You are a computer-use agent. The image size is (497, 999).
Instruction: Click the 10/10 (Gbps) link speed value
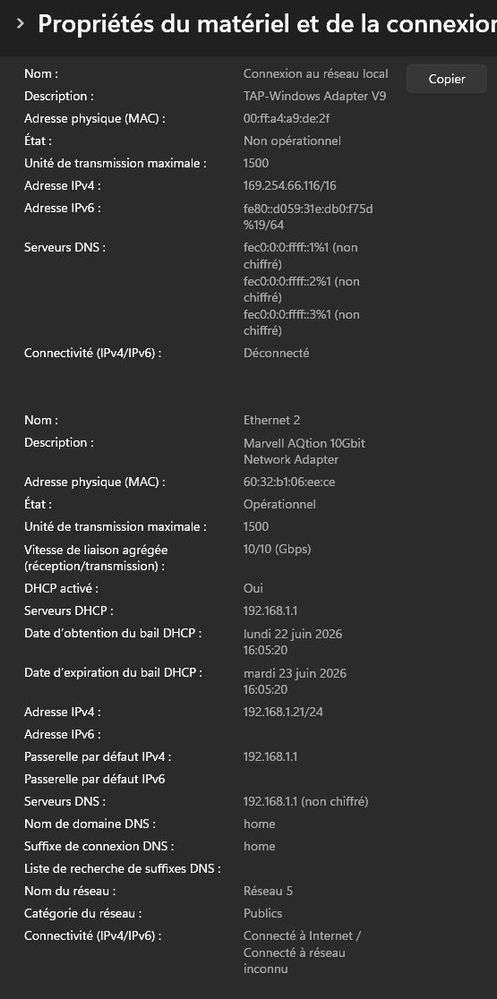(x=277, y=549)
